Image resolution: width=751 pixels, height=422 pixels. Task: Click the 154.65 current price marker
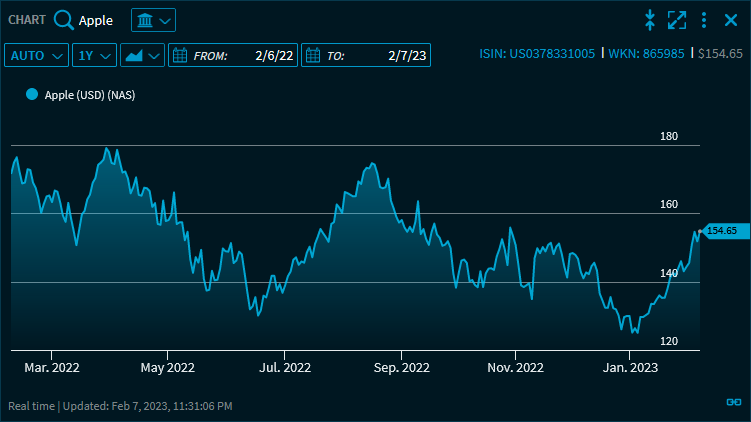tap(721, 231)
